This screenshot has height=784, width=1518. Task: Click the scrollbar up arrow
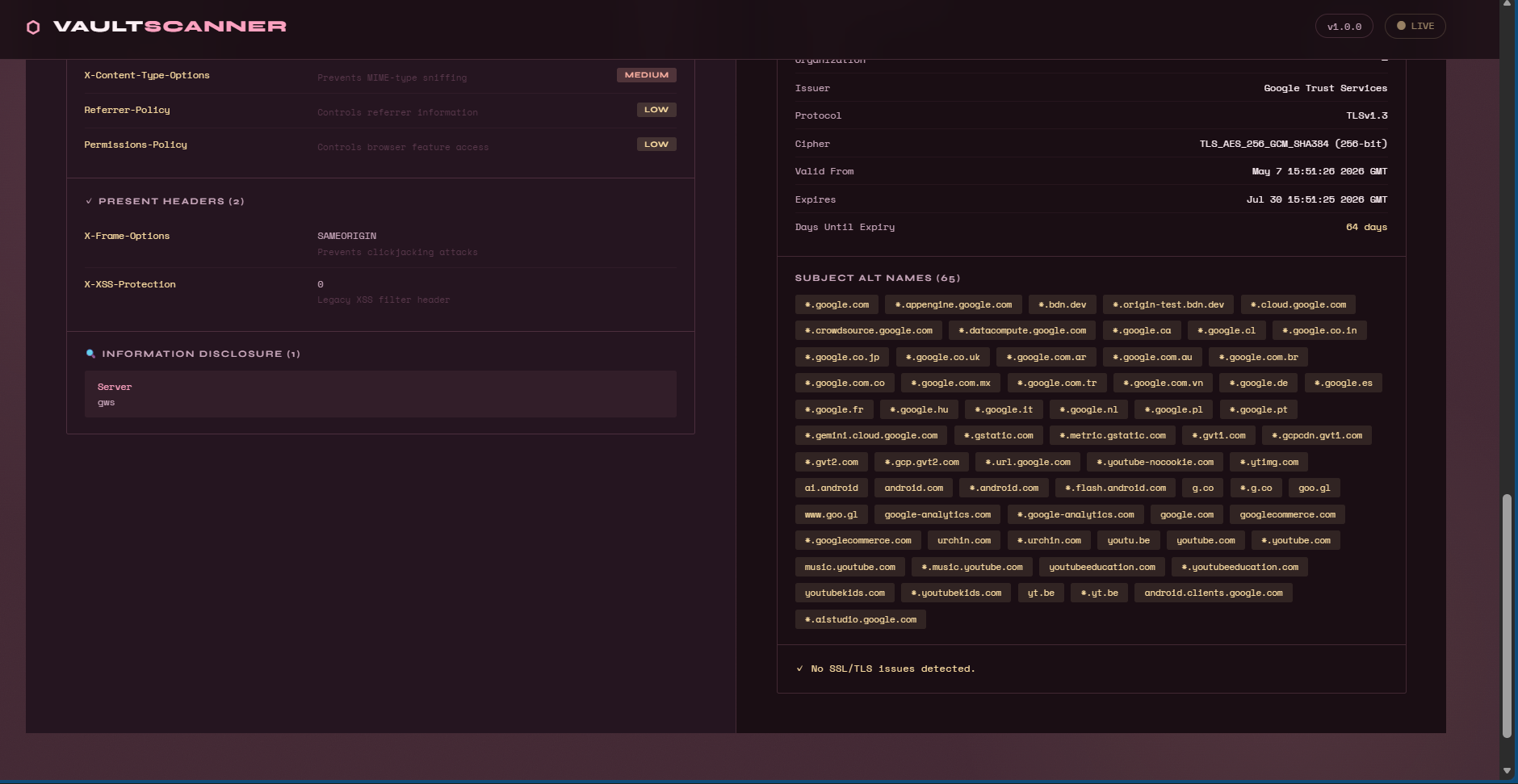tap(1507, 5)
